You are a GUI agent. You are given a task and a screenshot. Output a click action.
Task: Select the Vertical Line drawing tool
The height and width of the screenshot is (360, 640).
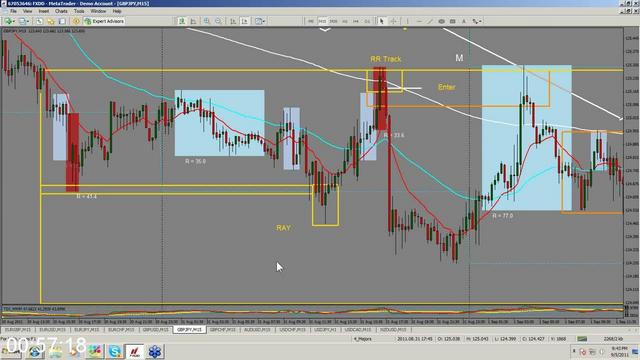tap(407, 21)
